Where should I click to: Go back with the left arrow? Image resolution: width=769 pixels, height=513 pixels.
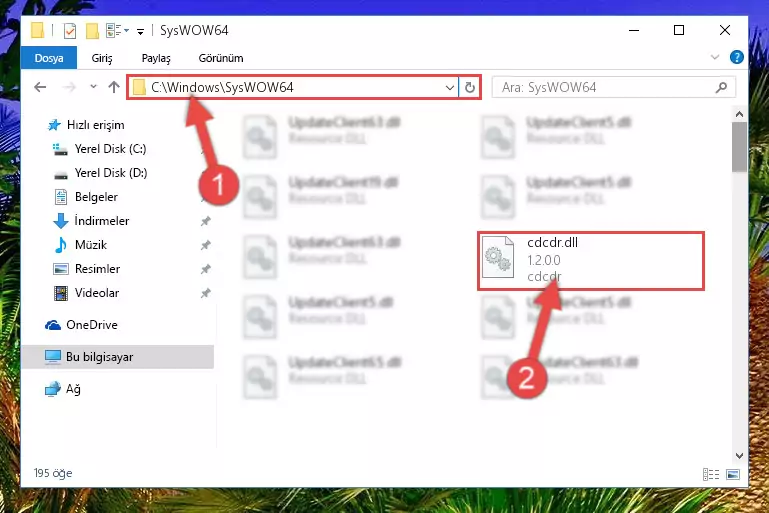(x=40, y=87)
